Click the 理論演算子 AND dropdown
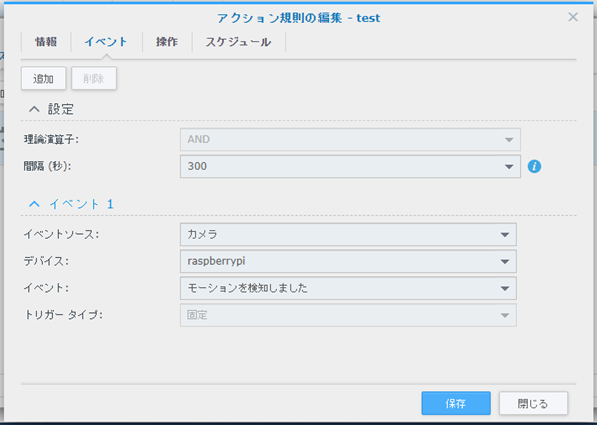Screen dimensions: 597x425 [x=350, y=139]
